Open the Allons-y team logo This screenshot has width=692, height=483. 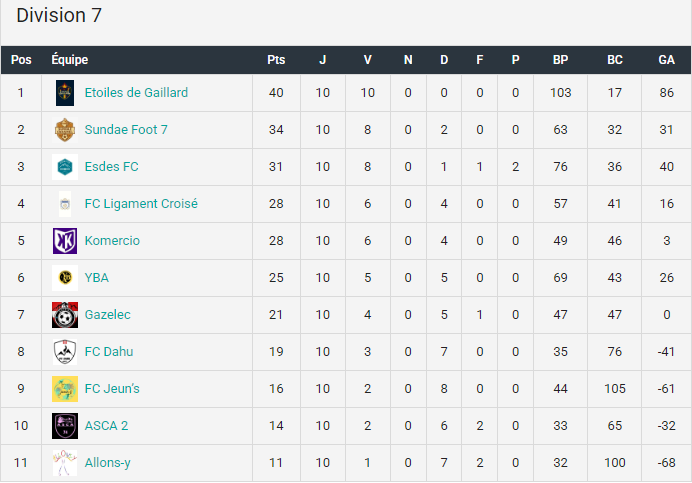65,463
